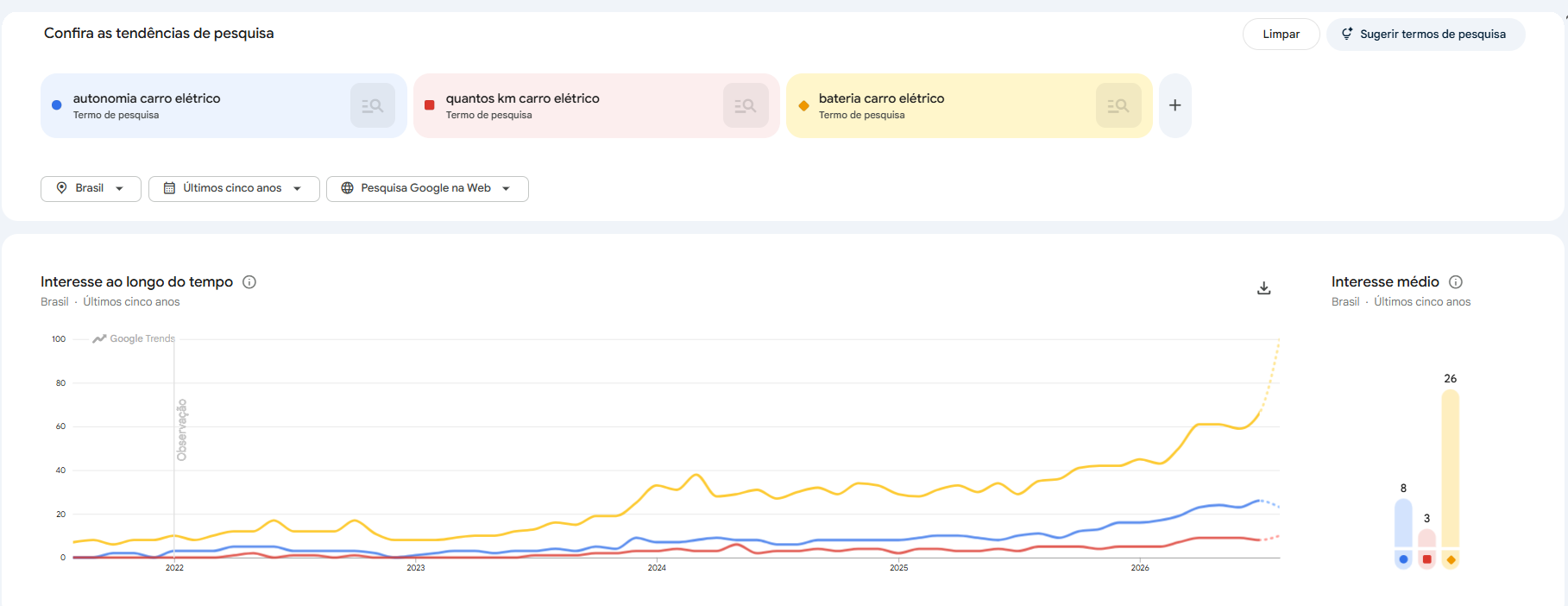Viewport: 1568px width, 606px height.
Task: Click the yellow diamond icon under average bars
Action: point(1451,559)
